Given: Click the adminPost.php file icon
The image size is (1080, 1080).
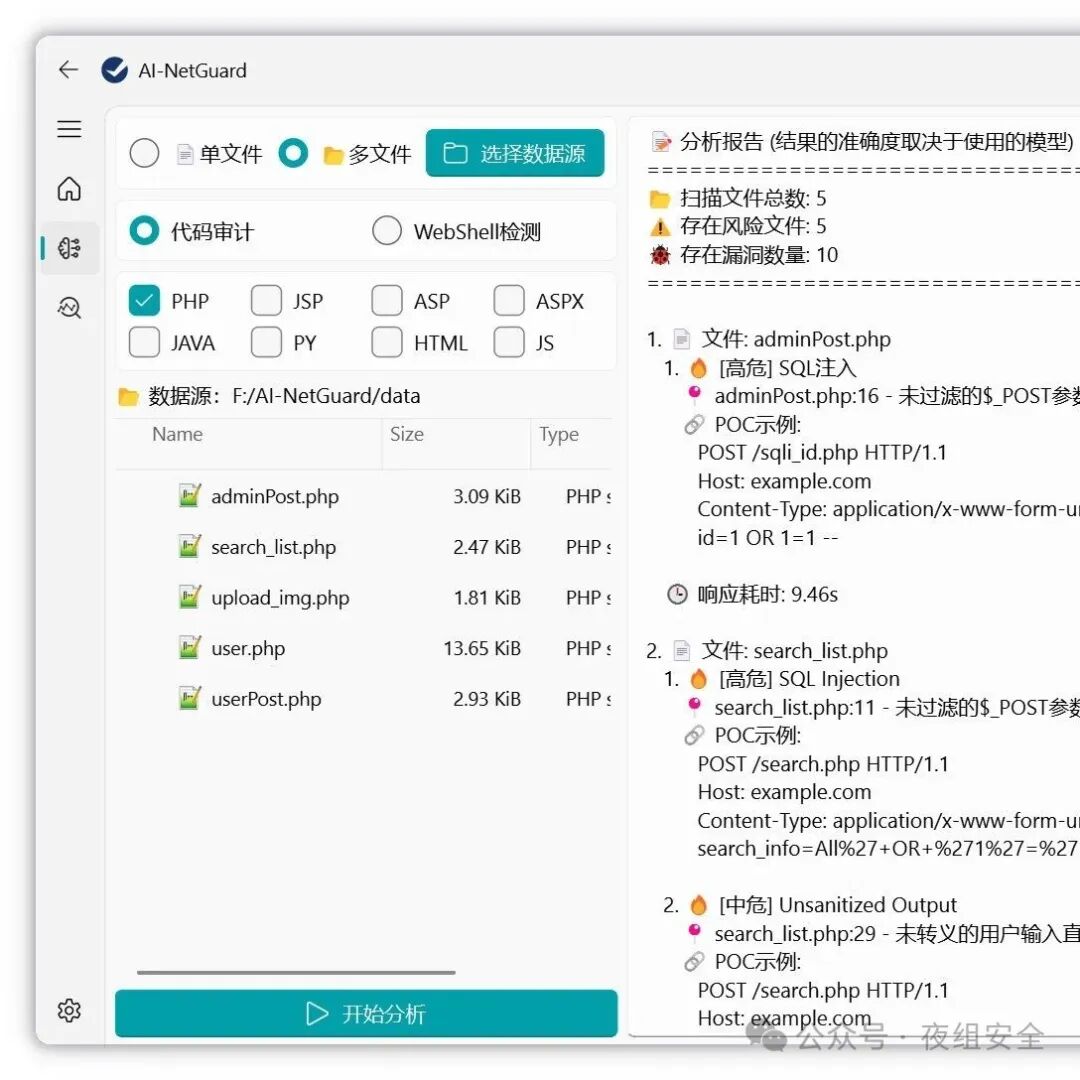Looking at the screenshot, I should tap(189, 495).
